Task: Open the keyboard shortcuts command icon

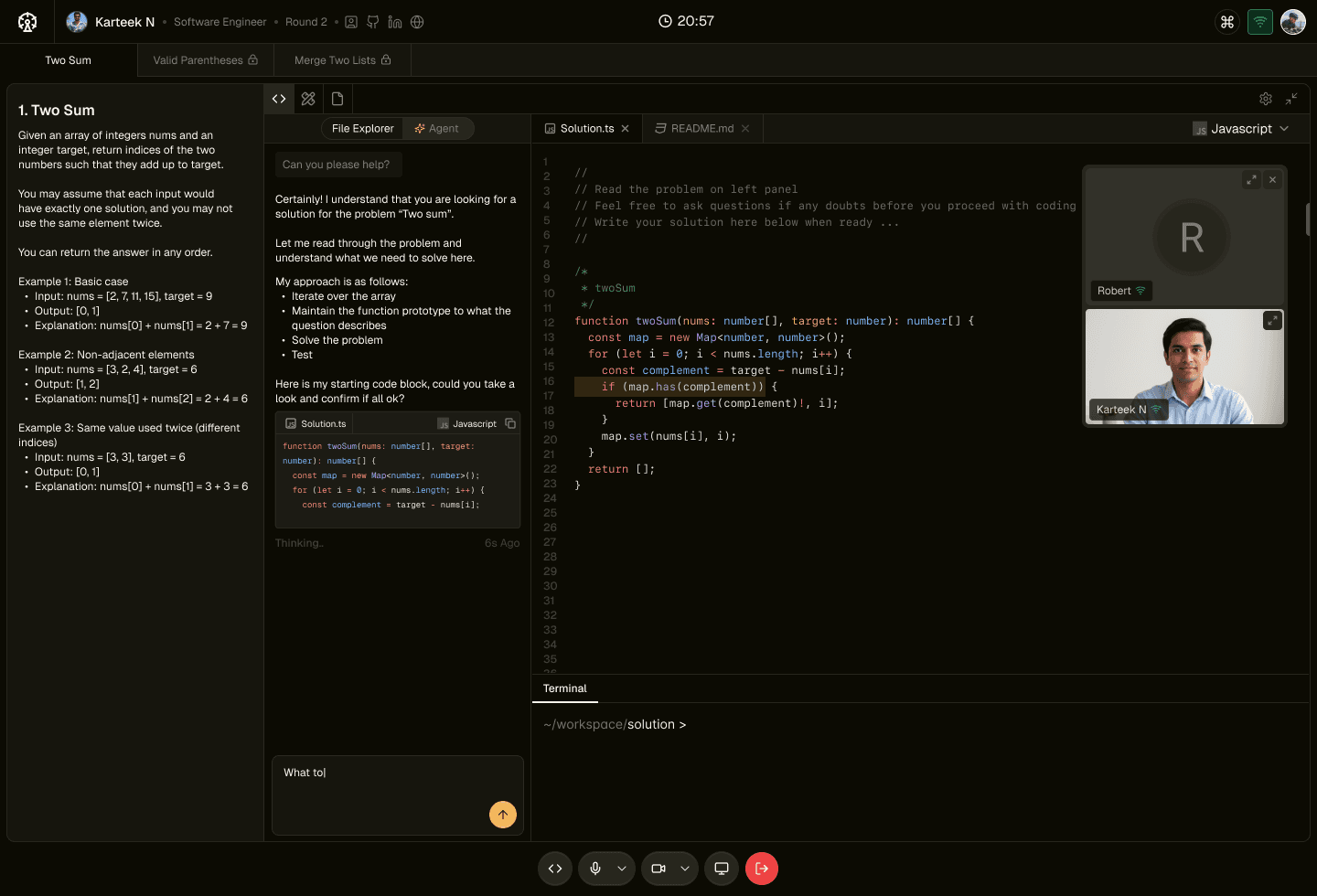Action: [1227, 22]
